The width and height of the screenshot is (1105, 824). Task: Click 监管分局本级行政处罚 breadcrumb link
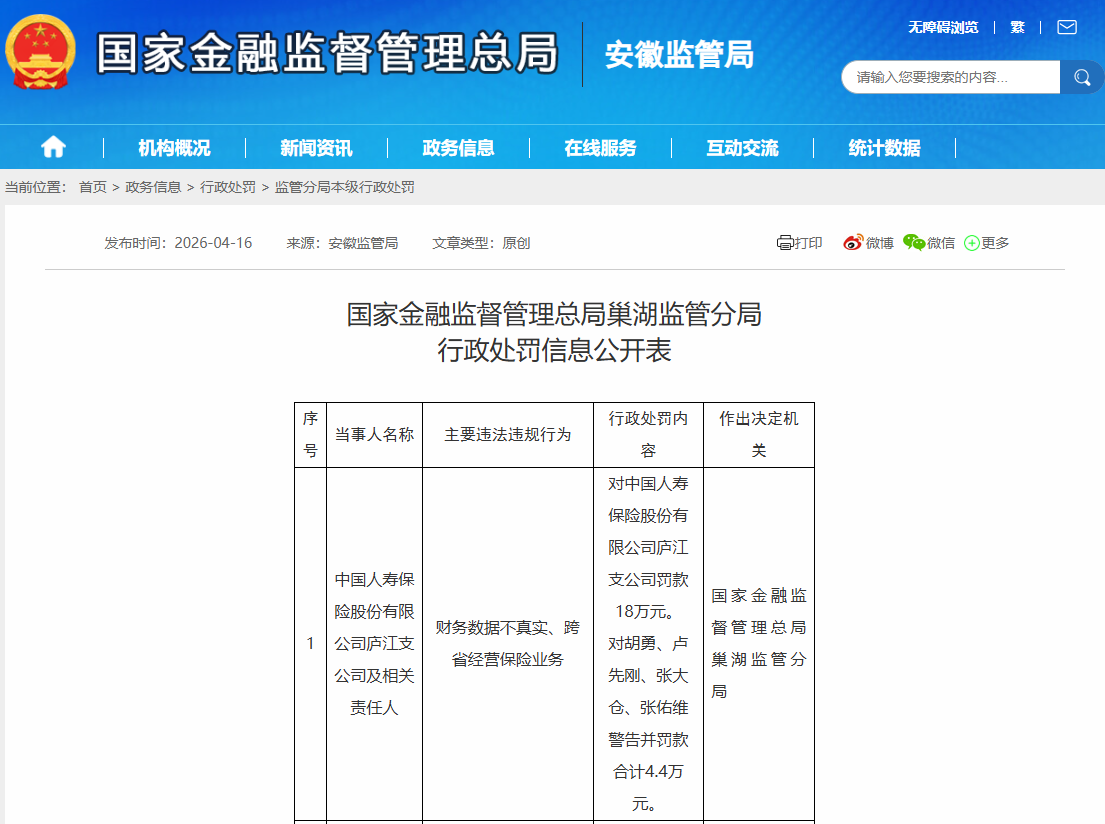(x=344, y=187)
